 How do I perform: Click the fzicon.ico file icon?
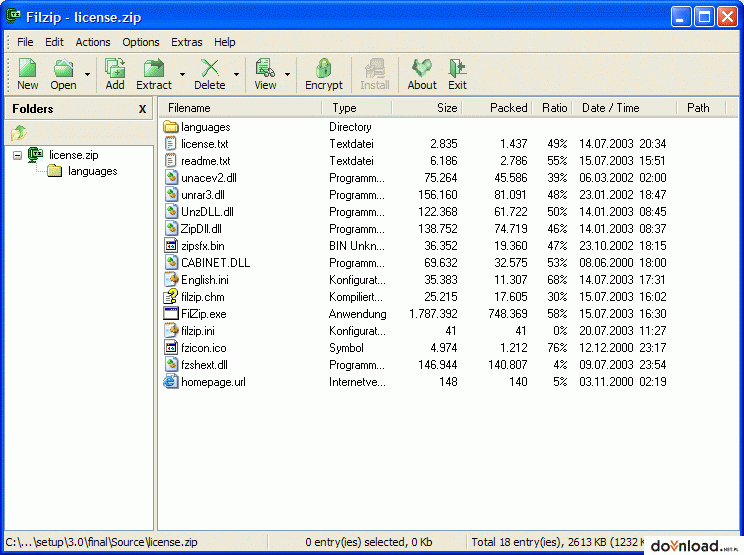pyautogui.click(x=171, y=348)
